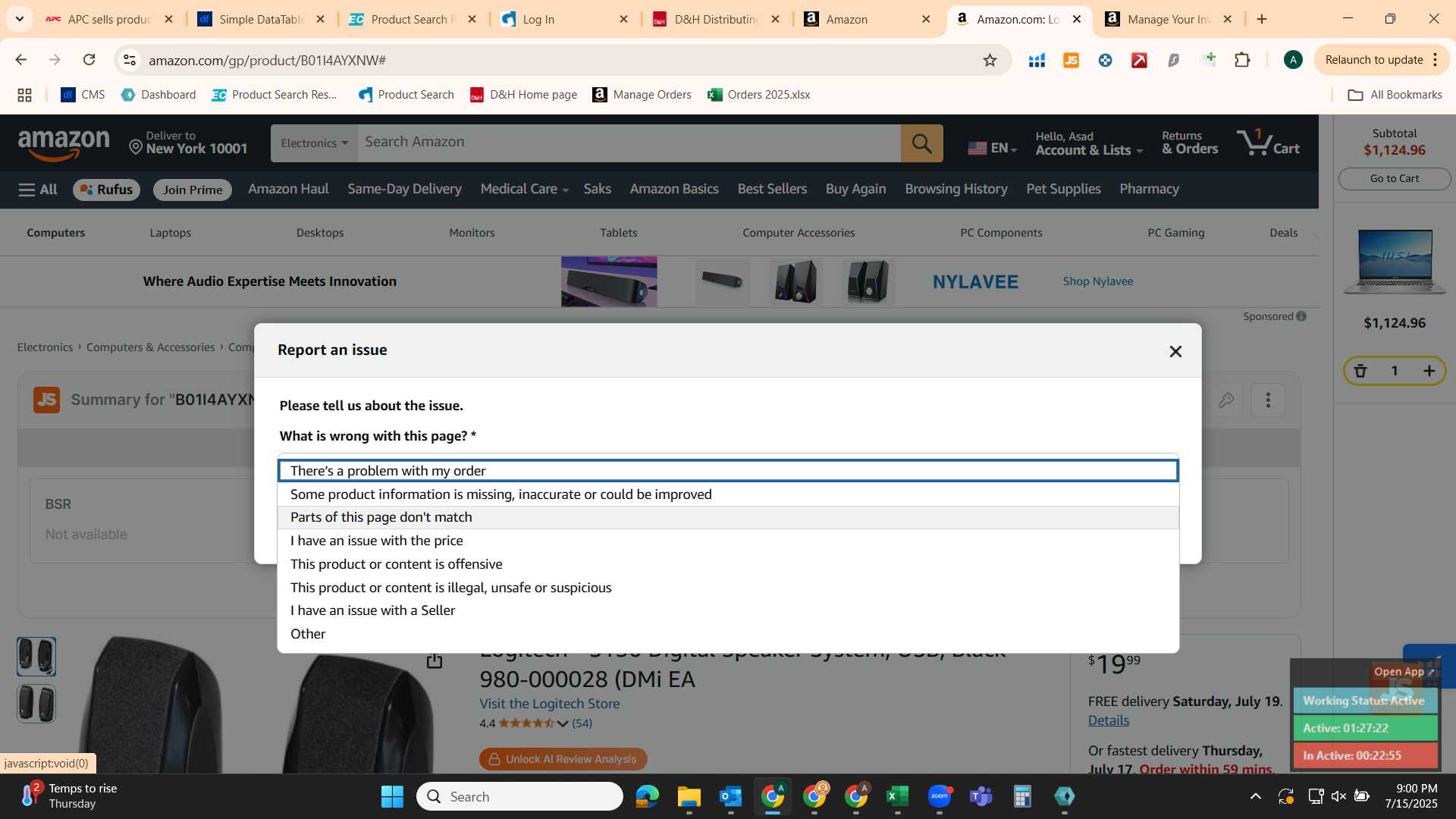Open the tab search dropdown arrow
1456x819 pixels.
(x=19, y=19)
